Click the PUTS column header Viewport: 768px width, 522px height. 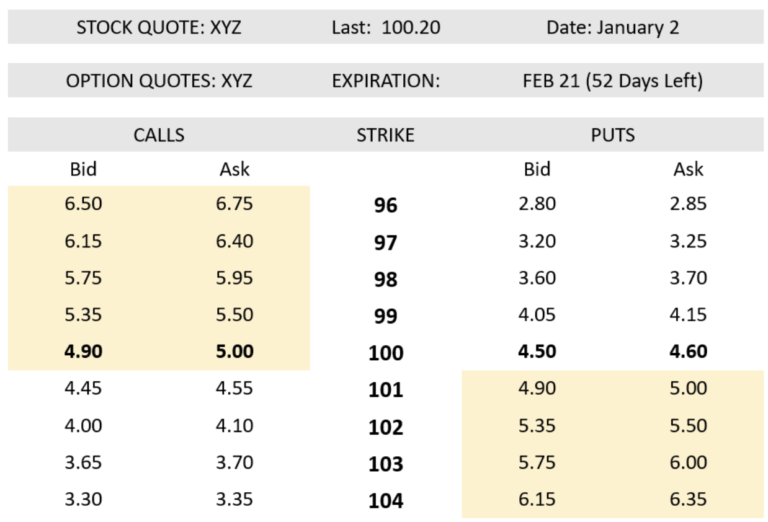[613, 135]
